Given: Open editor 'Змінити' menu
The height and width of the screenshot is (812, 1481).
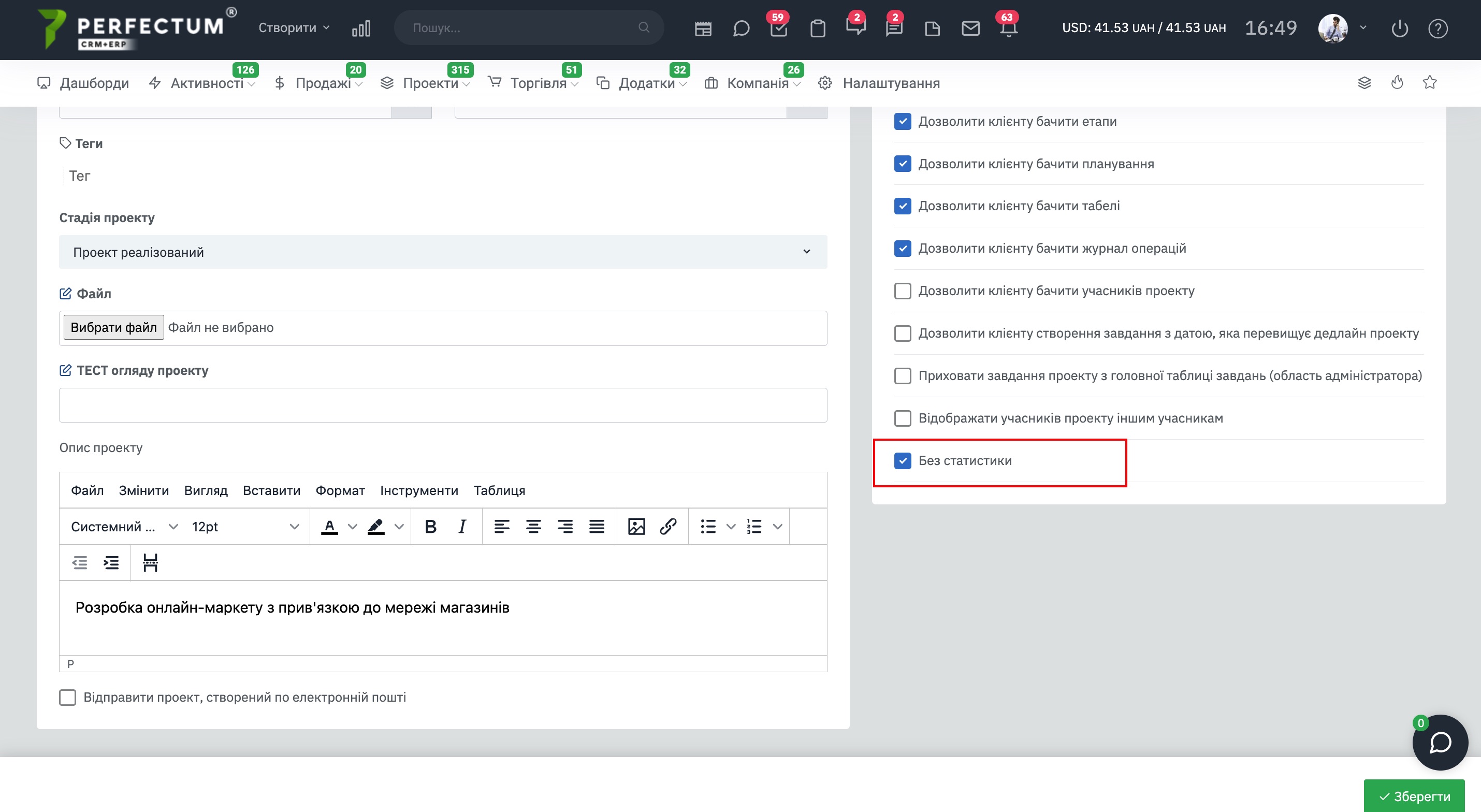Looking at the screenshot, I should (x=144, y=490).
